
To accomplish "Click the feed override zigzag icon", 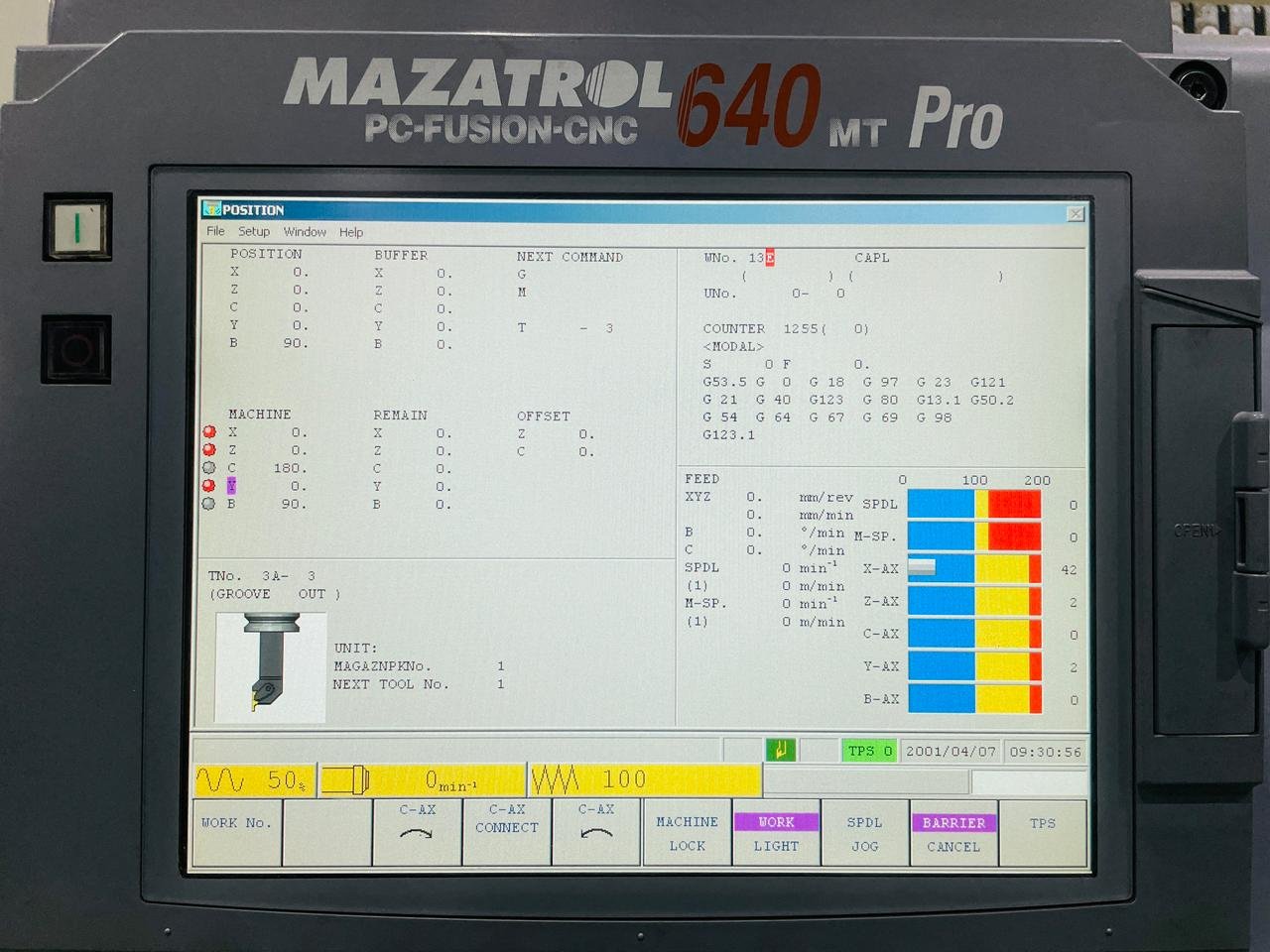I will [x=556, y=780].
